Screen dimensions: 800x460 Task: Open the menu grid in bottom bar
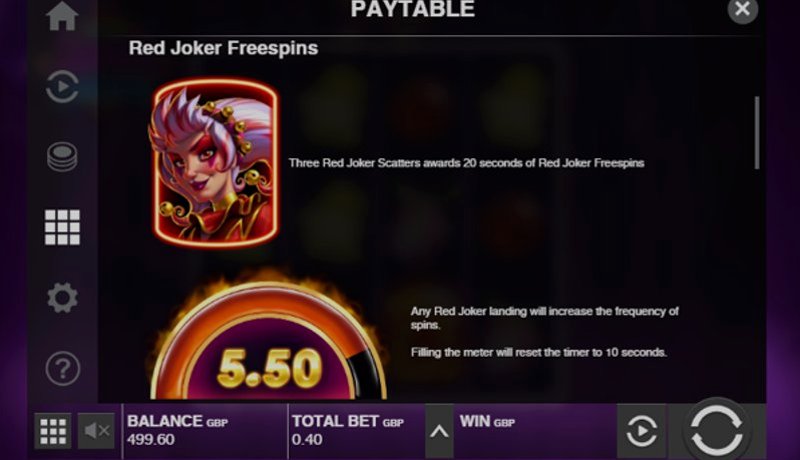click(x=53, y=431)
